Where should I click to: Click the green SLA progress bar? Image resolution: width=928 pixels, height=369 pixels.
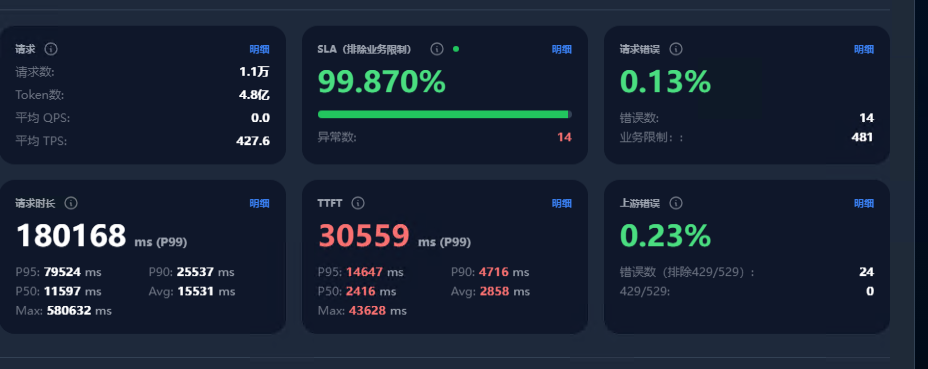(444, 114)
